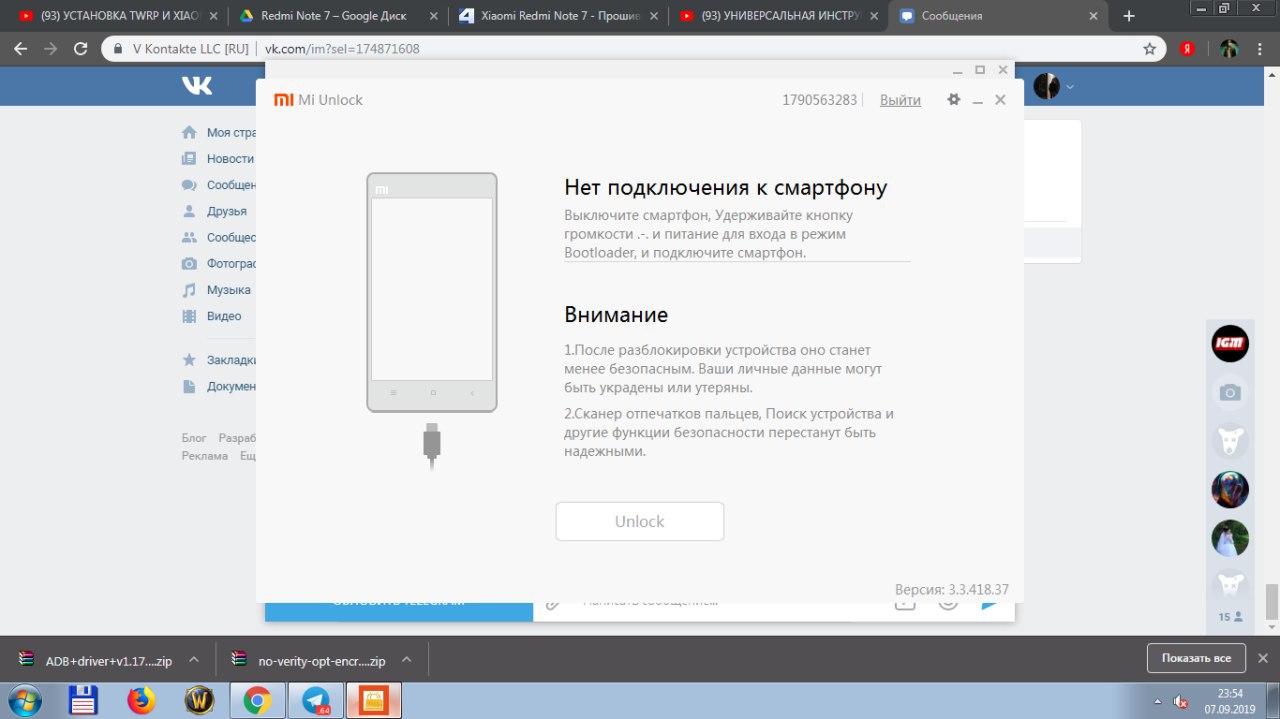1280x719 pixels.
Task: Open Новости news icon in VK sidebar
Action: pos(189,159)
